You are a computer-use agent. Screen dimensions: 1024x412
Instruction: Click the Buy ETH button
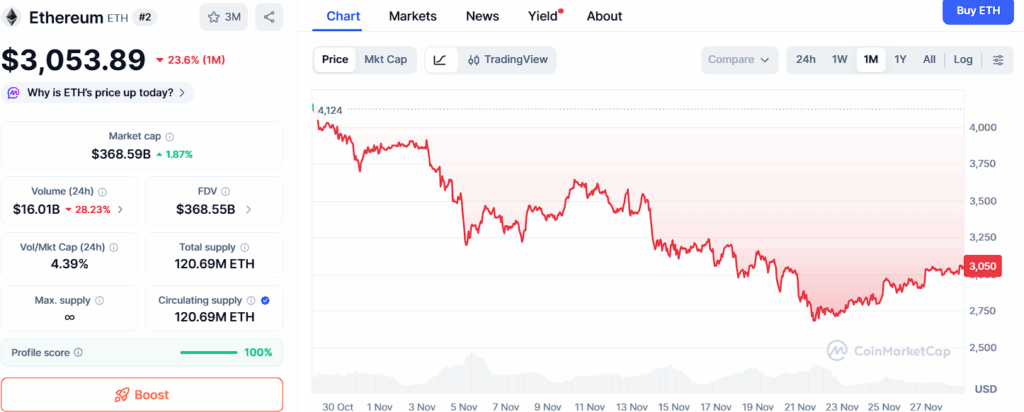[x=978, y=11]
